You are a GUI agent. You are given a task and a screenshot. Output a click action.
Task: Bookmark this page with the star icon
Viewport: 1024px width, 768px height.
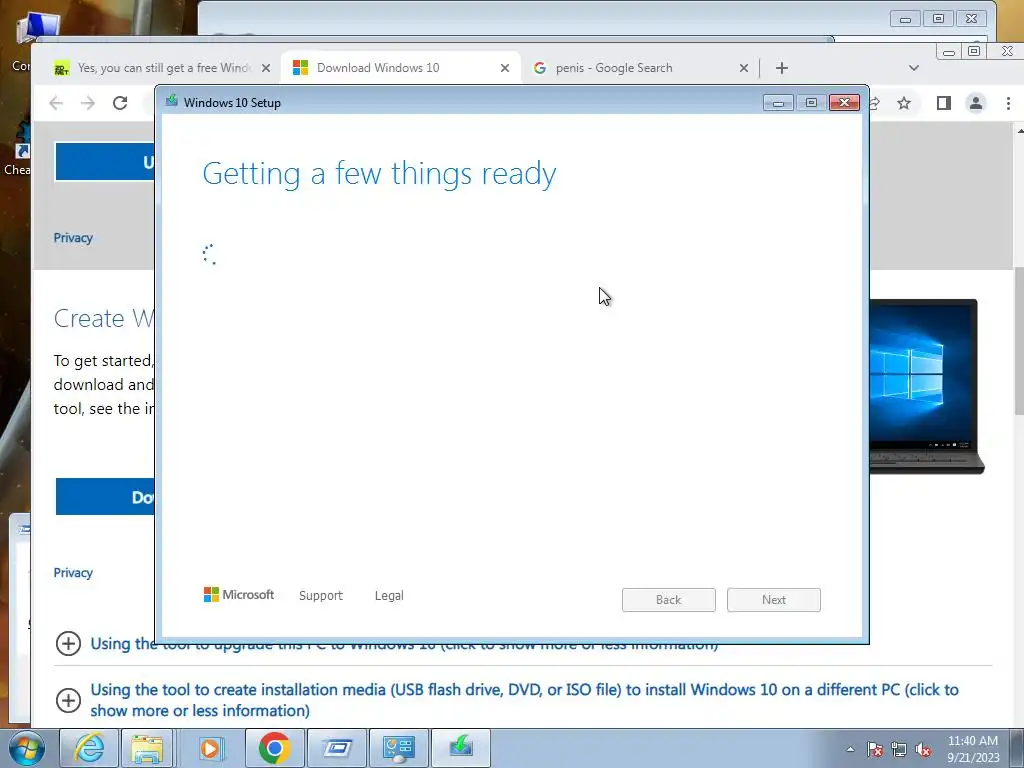tap(904, 103)
